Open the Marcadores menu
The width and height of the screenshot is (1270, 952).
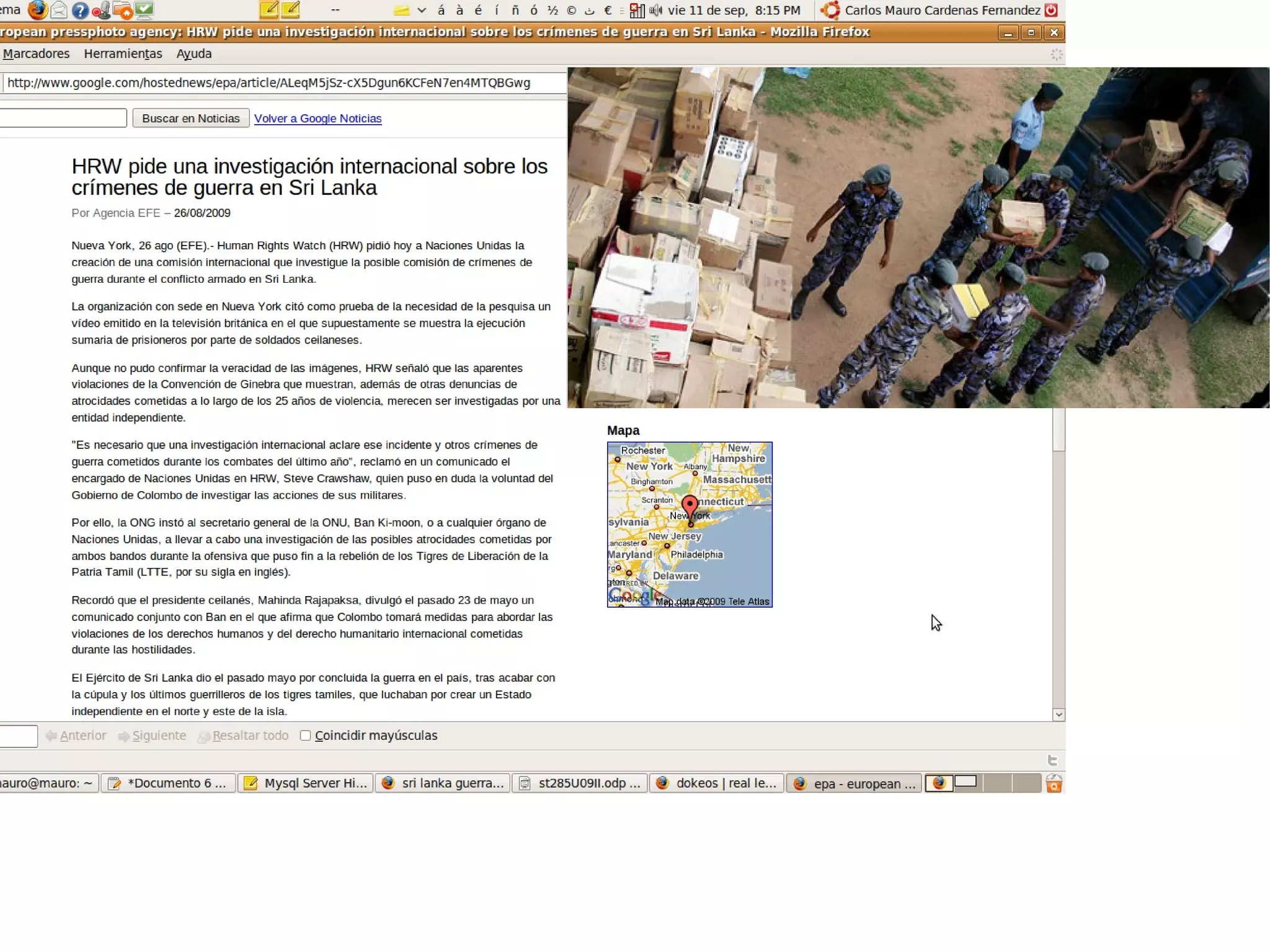click(36, 54)
